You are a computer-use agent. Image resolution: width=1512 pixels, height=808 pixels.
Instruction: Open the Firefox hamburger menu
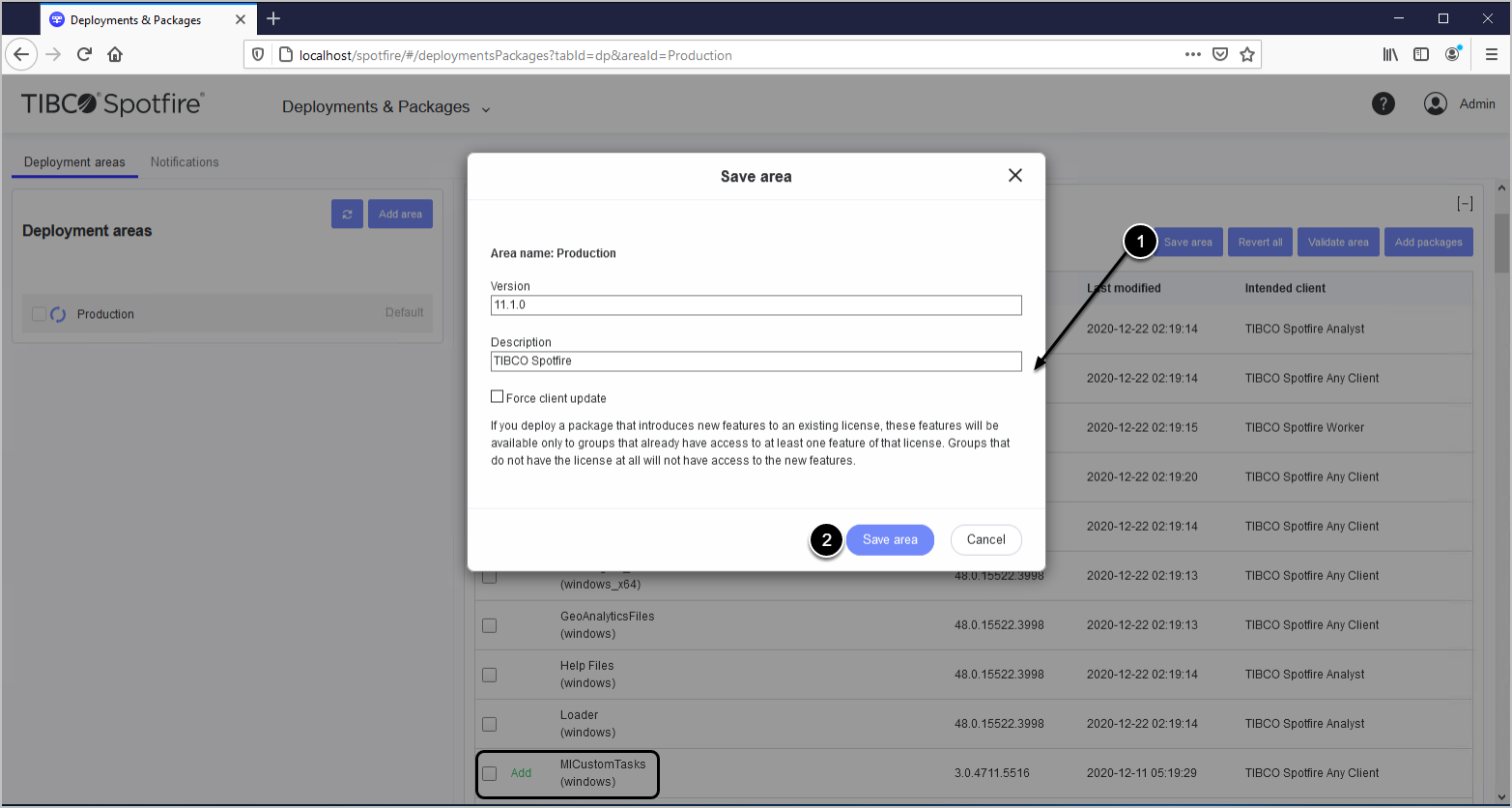(x=1491, y=55)
